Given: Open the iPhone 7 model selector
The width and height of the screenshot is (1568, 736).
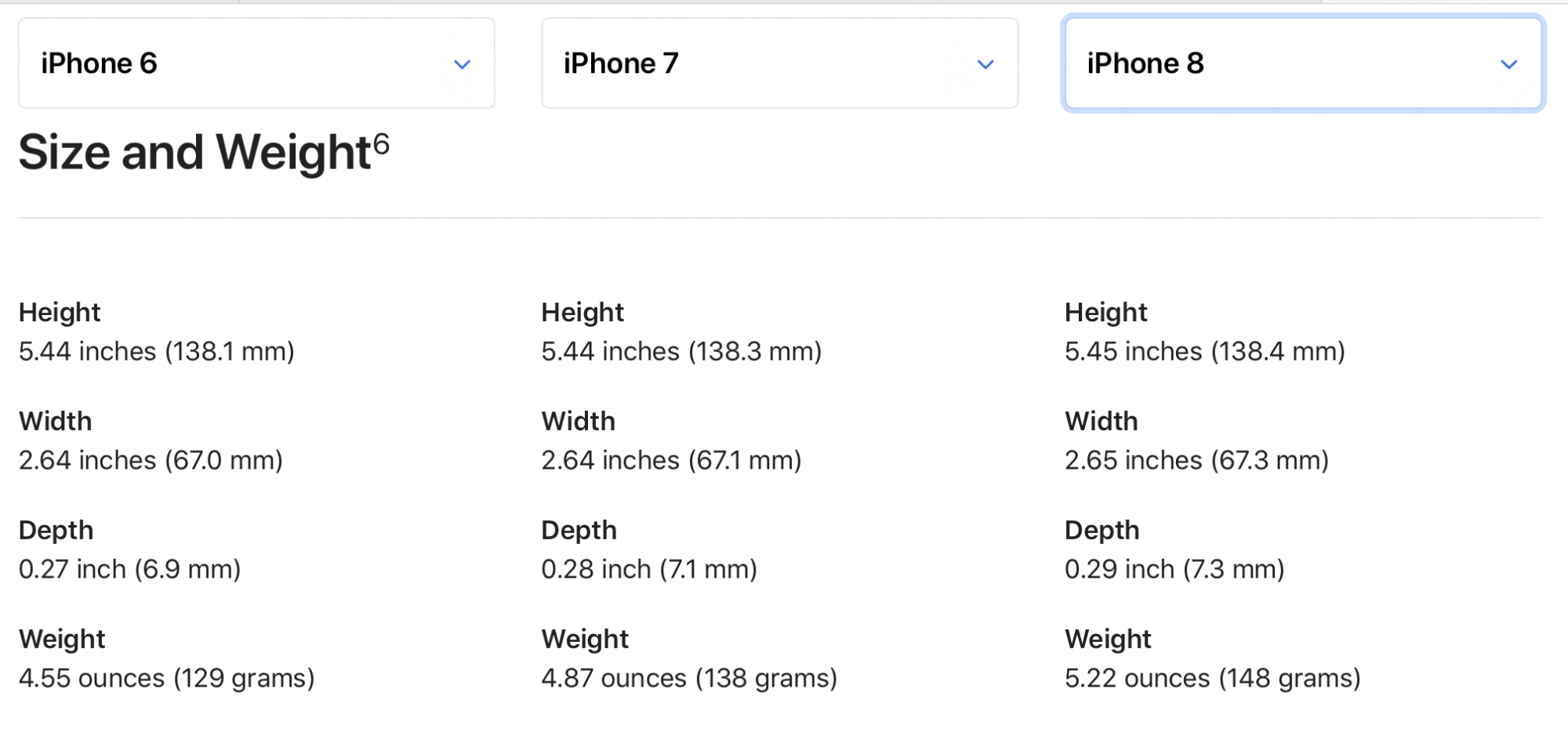Looking at the screenshot, I should coord(779,63).
